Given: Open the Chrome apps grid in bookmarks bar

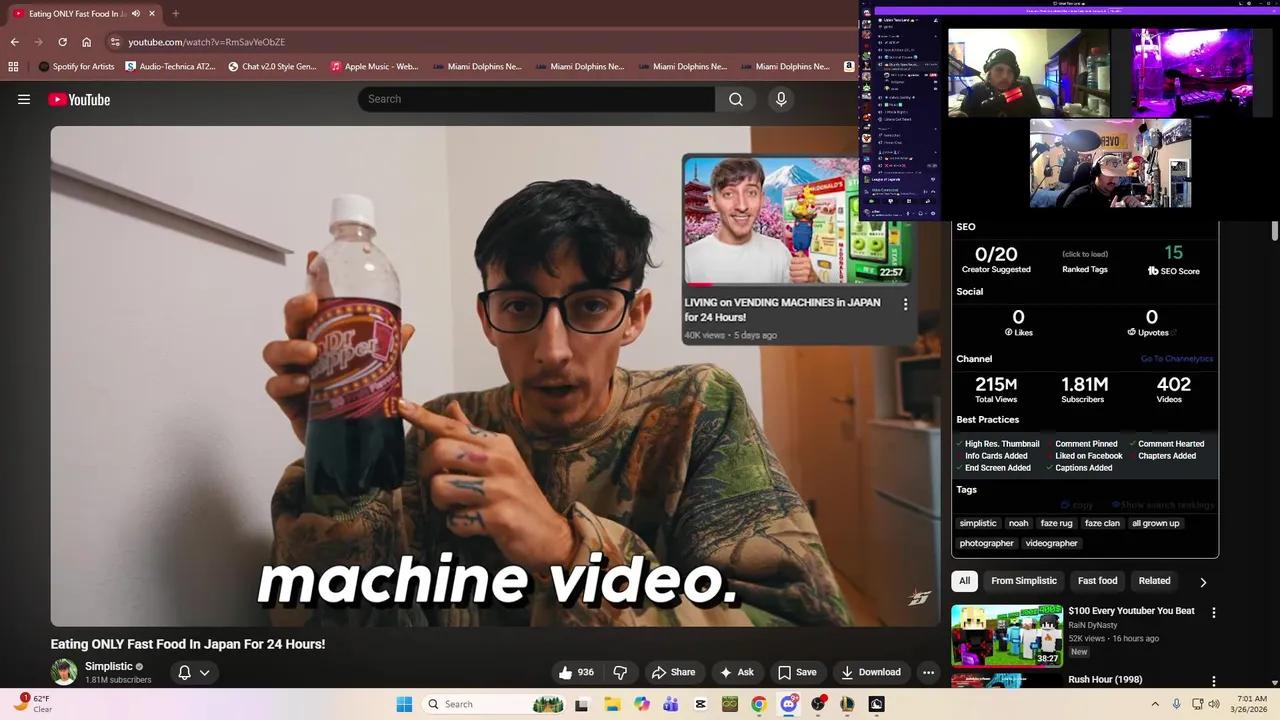Looking at the screenshot, I should pyautogui.click(x=13, y=67).
